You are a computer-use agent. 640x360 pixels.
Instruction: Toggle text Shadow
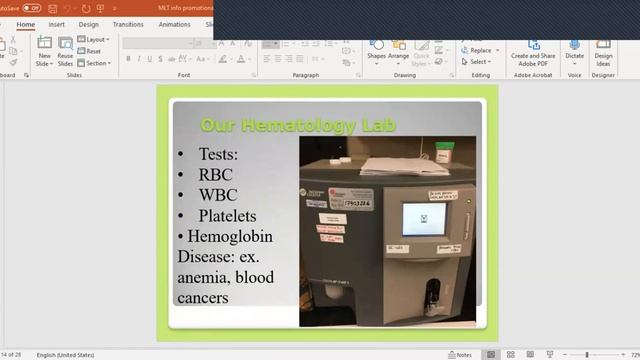160,59
